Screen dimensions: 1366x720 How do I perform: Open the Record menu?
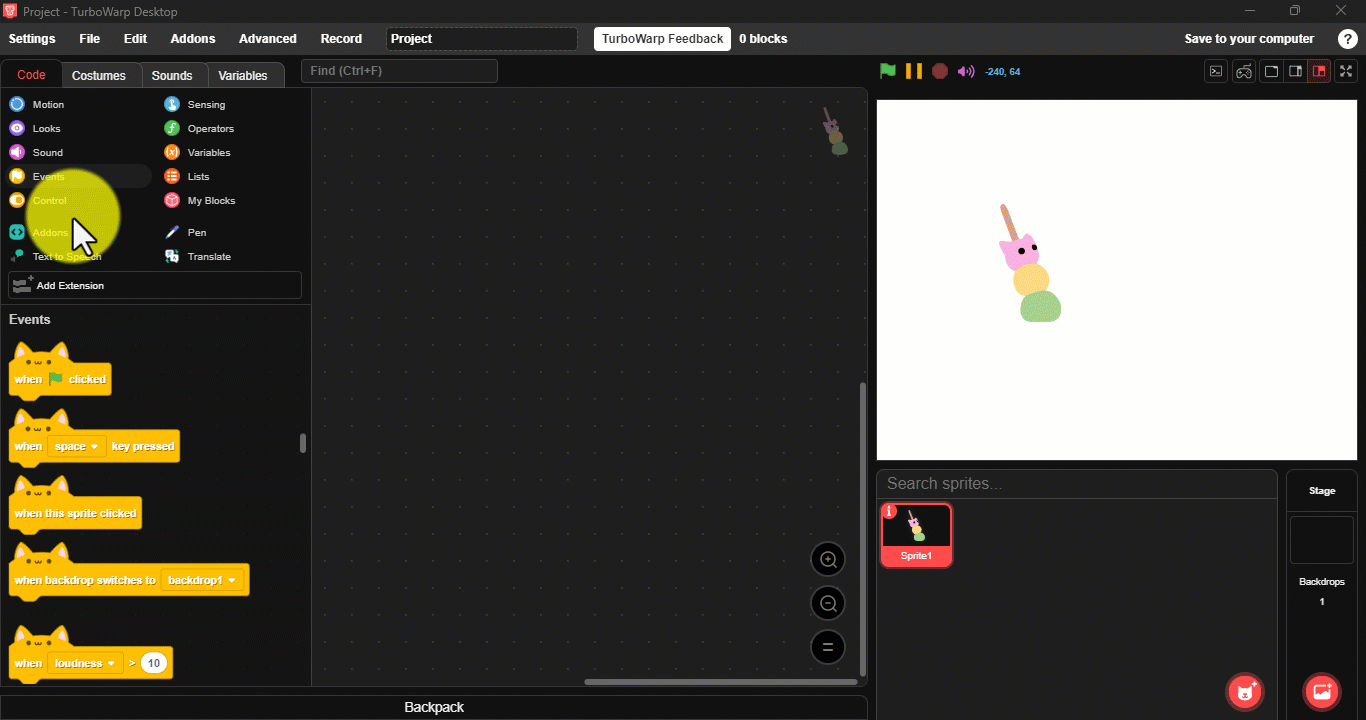pyautogui.click(x=341, y=39)
